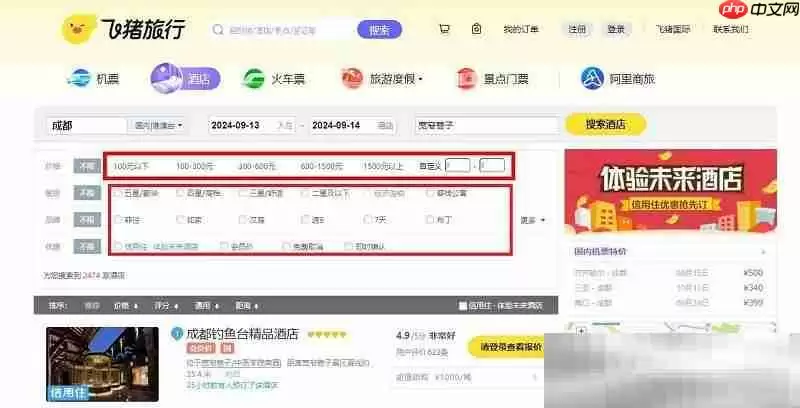Image resolution: width=800 pixels, height=408 pixels.
Task: Open the shopping cart icon
Action: pos(444,29)
